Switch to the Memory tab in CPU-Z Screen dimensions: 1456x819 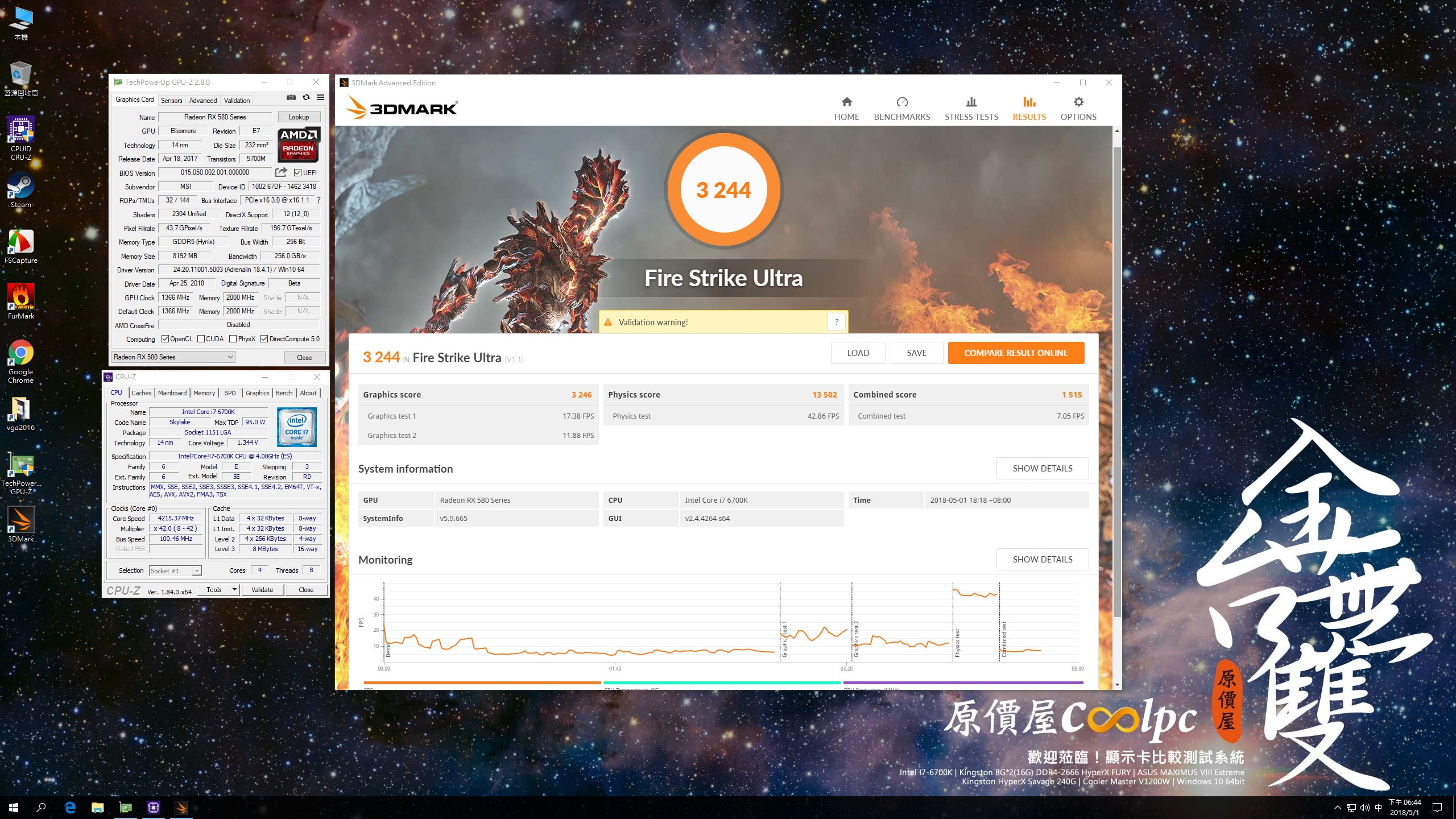point(204,393)
